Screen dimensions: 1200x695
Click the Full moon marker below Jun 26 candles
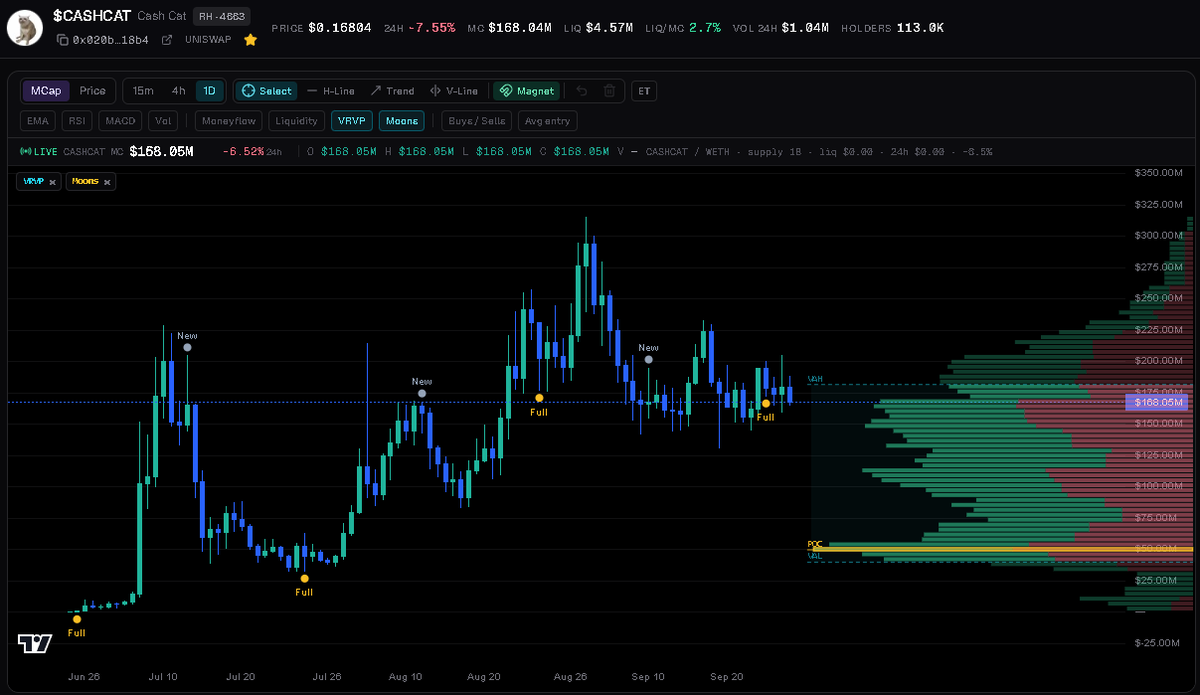(77, 619)
